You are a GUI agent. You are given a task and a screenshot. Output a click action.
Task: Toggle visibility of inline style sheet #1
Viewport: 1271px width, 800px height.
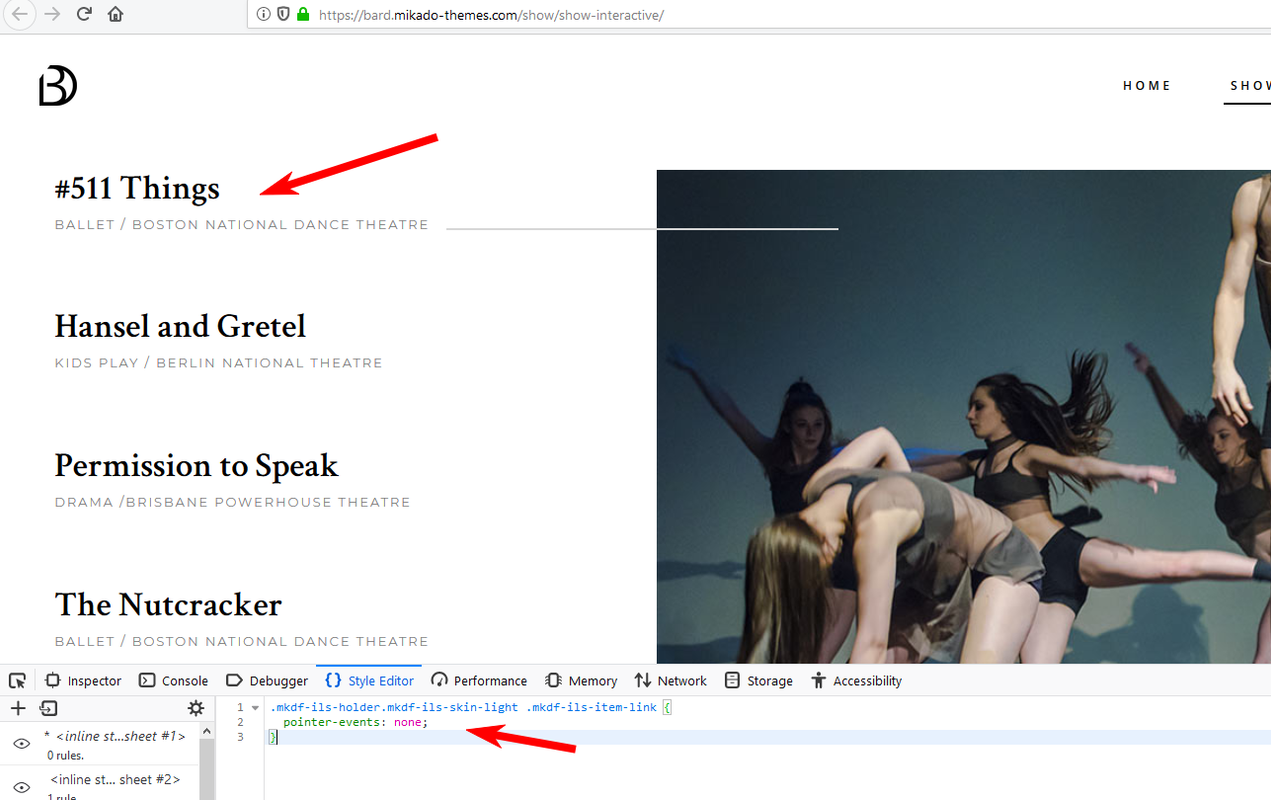[21, 744]
